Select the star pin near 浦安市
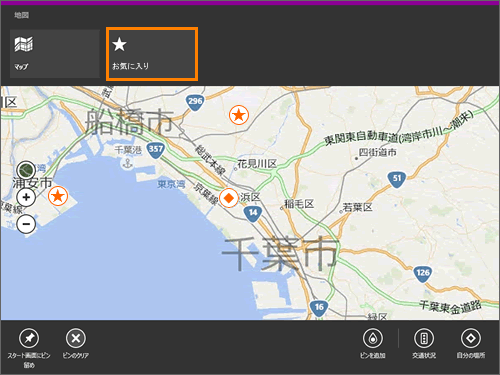The image size is (500, 375). point(58,196)
